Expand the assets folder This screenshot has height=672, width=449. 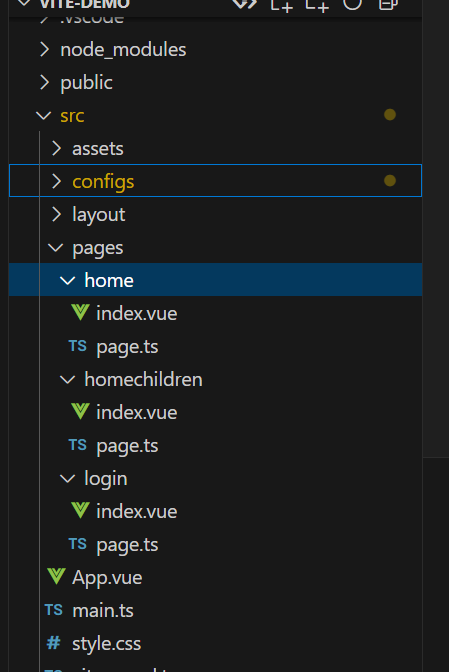click(x=216, y=148)
